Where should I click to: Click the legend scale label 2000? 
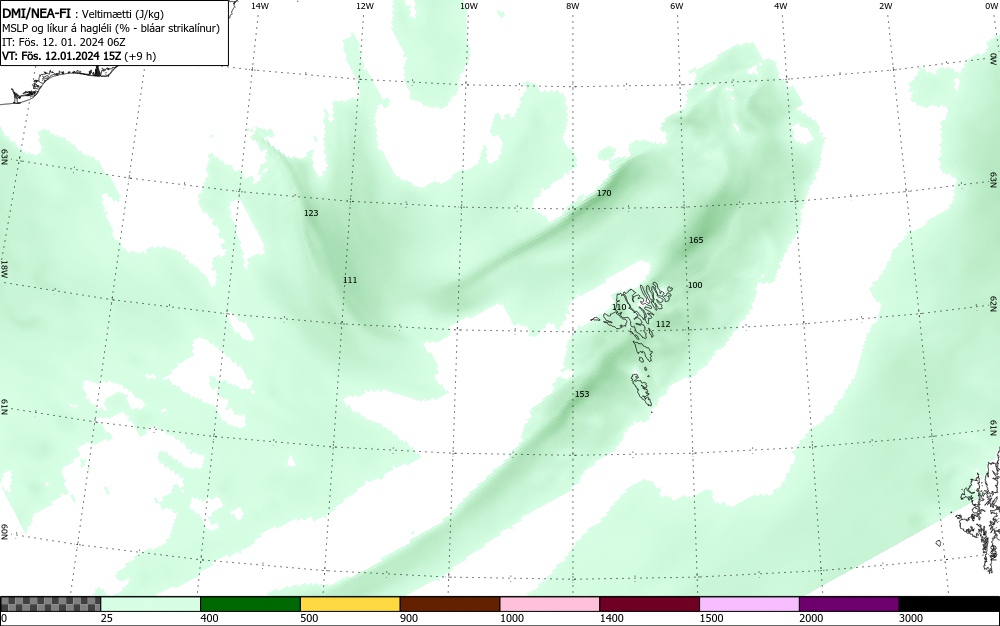(x=811, y=618)
